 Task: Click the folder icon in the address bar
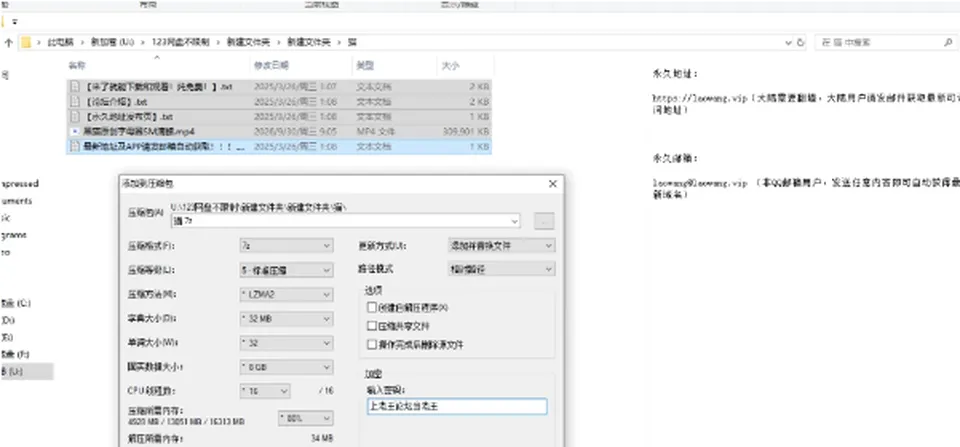pyautogui.click(x=26, y=42)
